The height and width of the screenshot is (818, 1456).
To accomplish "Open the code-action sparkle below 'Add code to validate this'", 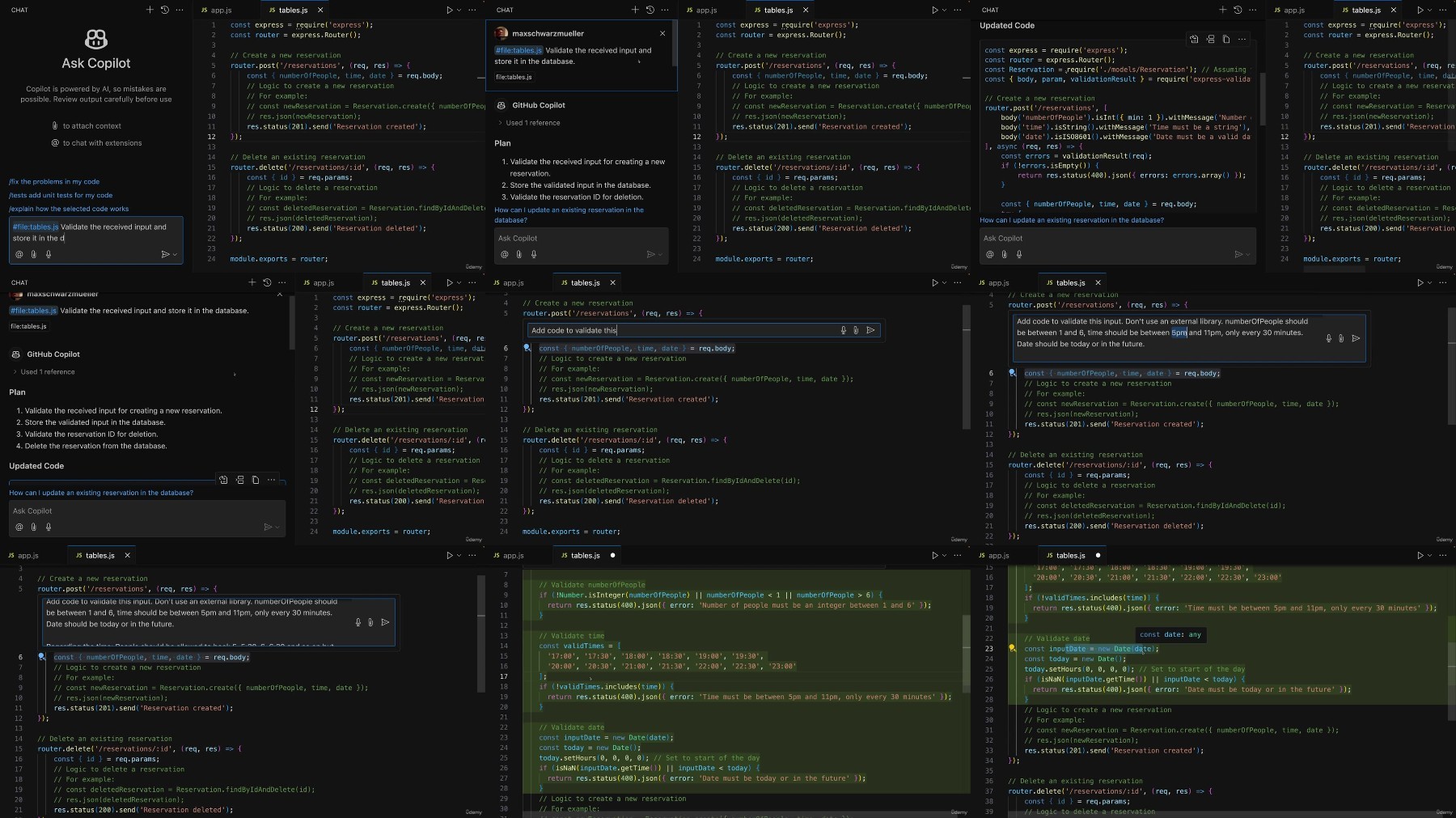I will point(527,348).
